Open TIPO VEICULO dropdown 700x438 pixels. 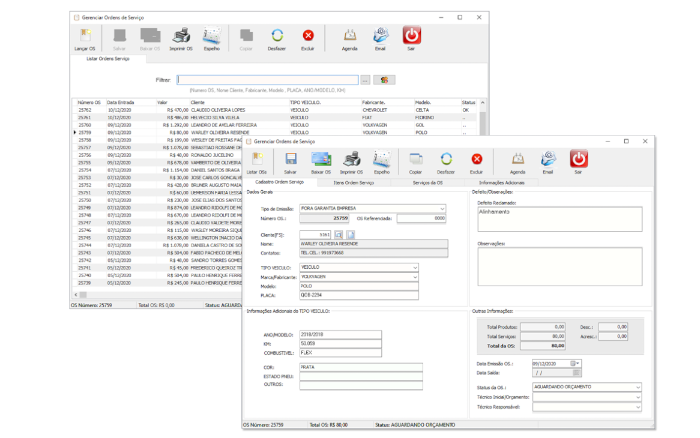click(x=415, y=267)
